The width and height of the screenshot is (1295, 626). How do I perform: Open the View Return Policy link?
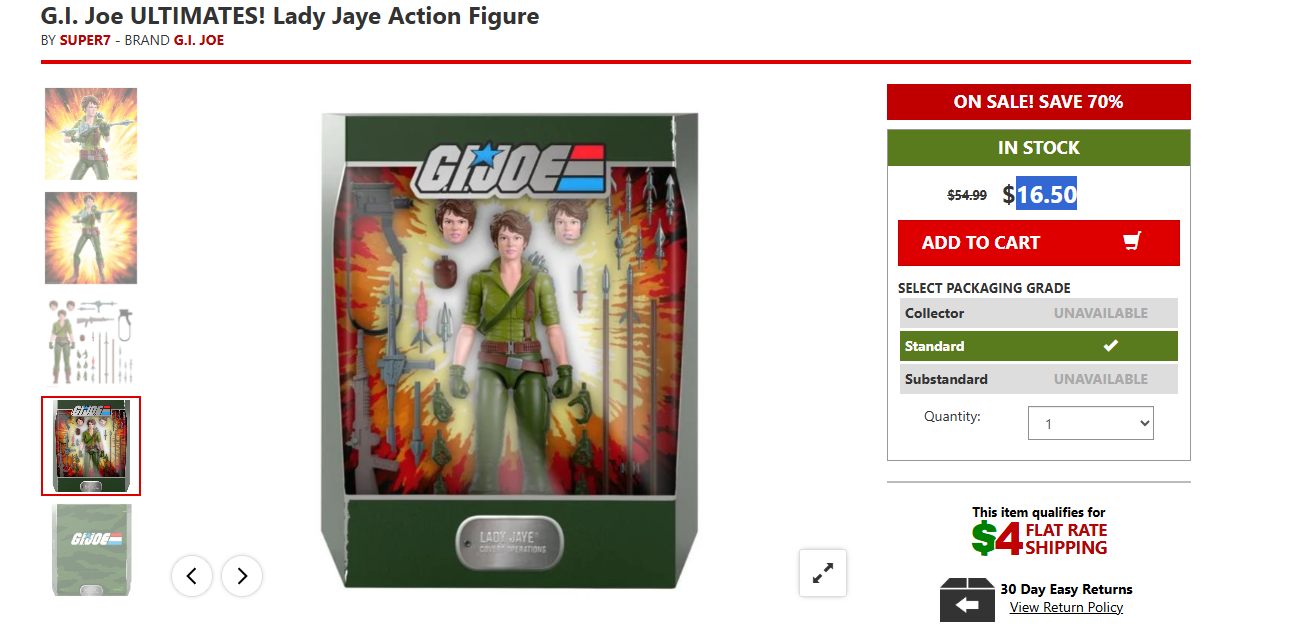1066,607
